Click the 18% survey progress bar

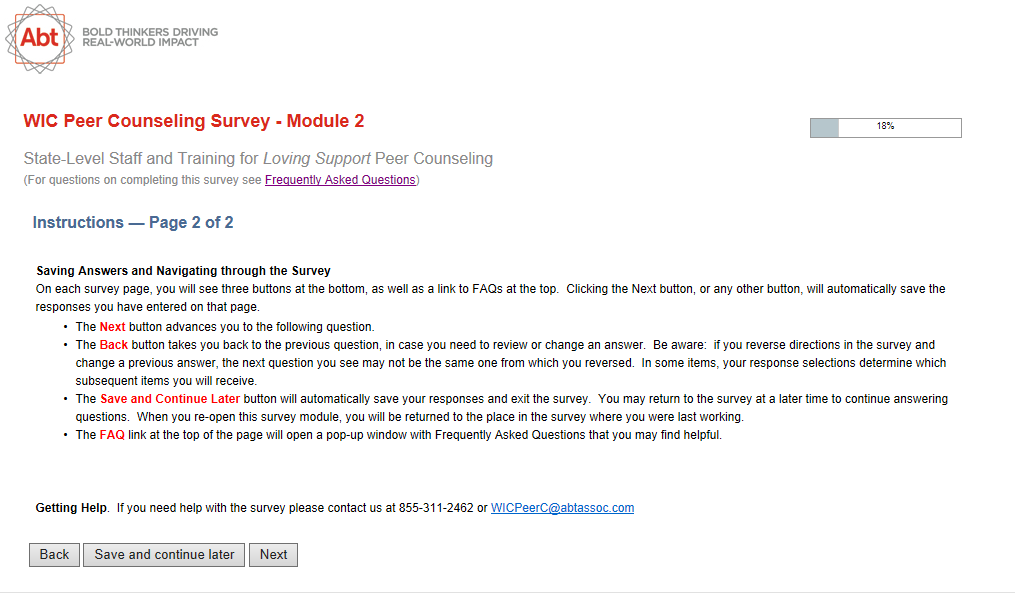[x=885, y=127]
